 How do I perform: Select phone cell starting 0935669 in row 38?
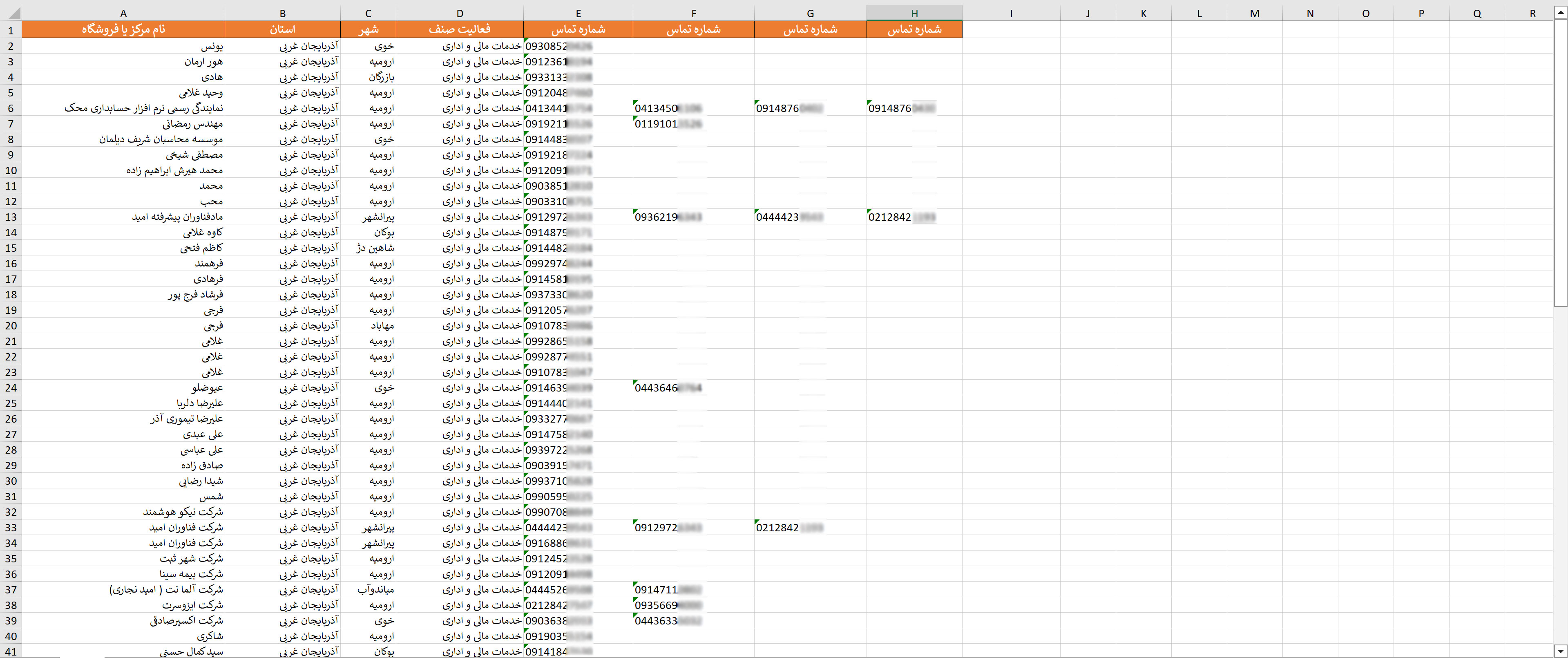[693, 605]
